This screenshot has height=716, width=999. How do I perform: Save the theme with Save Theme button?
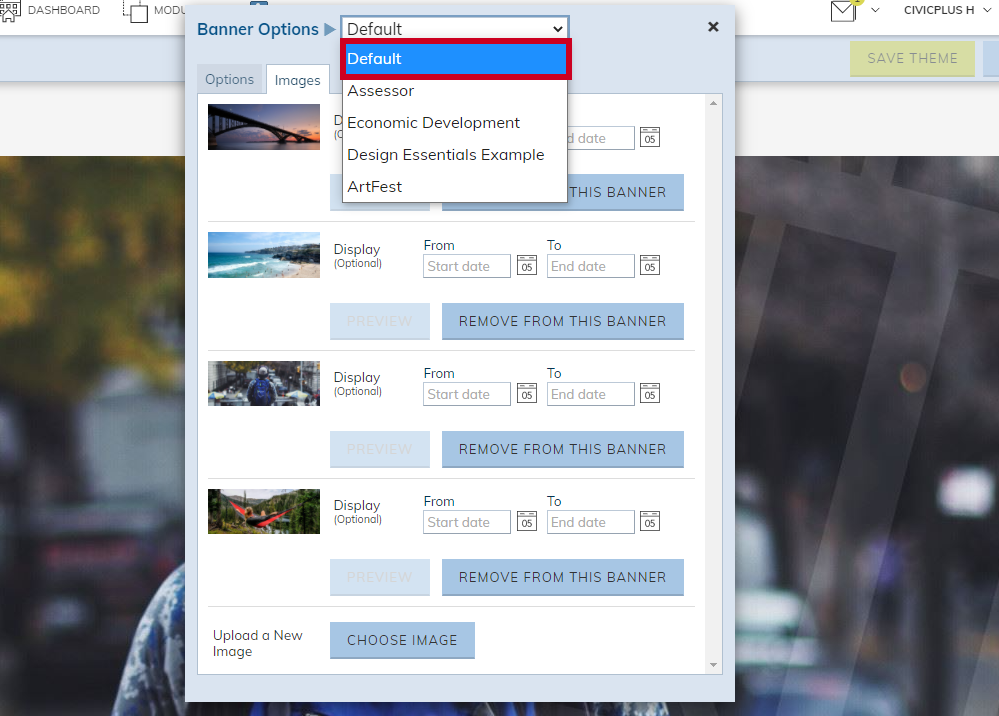[912, 59]
